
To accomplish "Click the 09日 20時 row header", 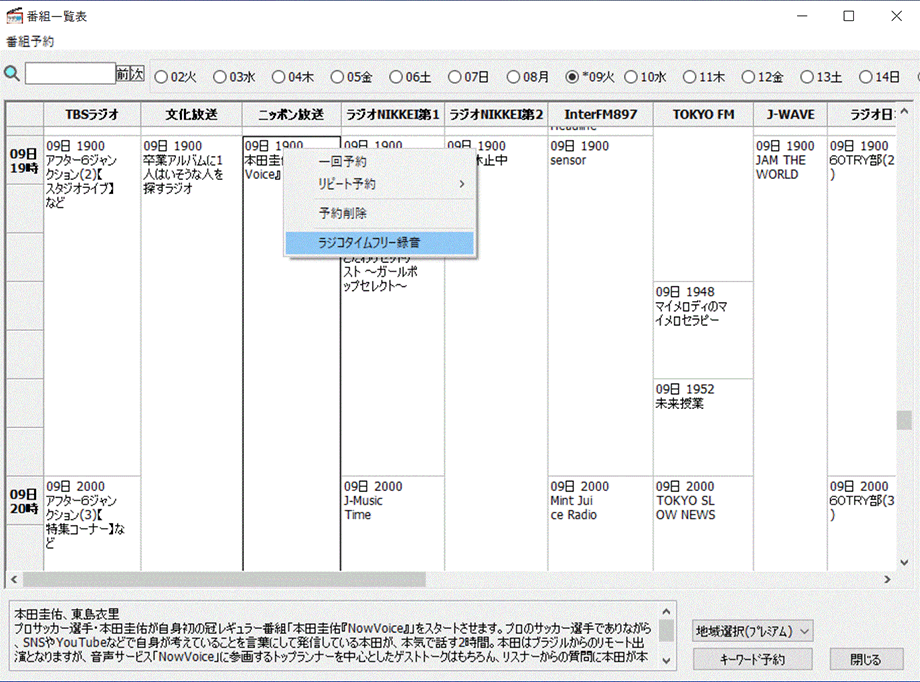I will tap(24, 501).
